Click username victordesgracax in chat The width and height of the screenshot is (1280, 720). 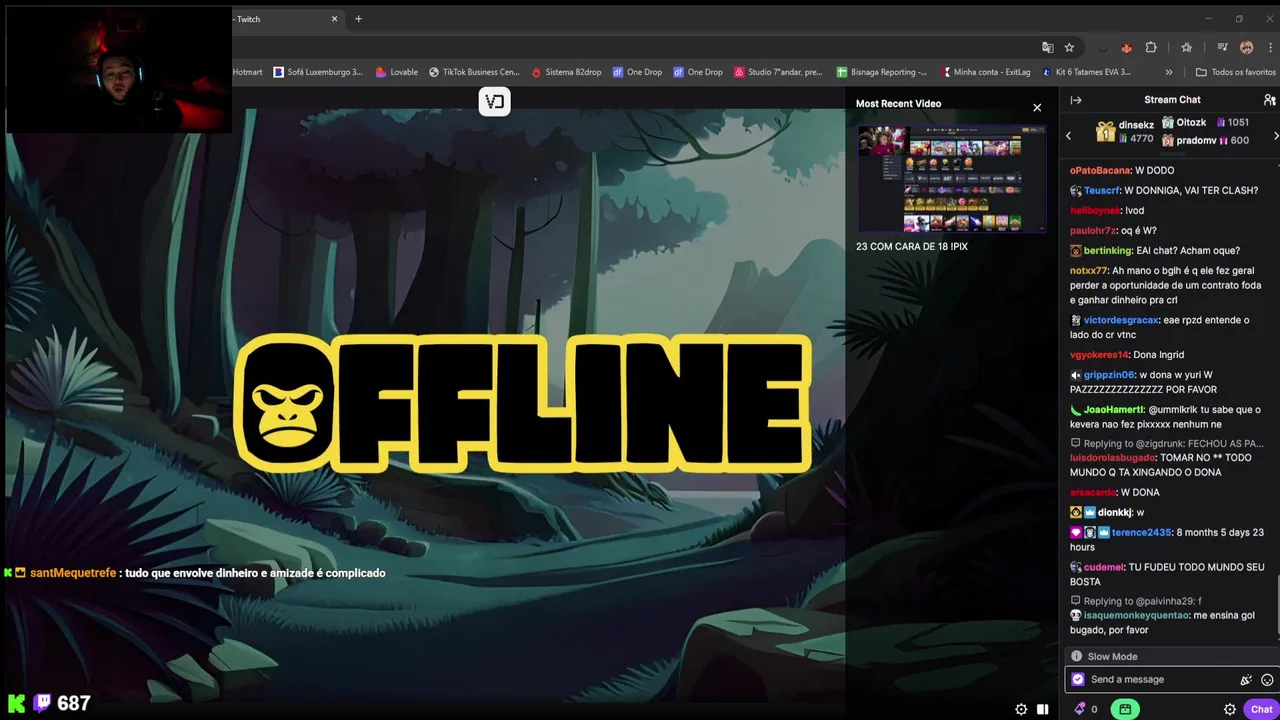[1121, 320]
